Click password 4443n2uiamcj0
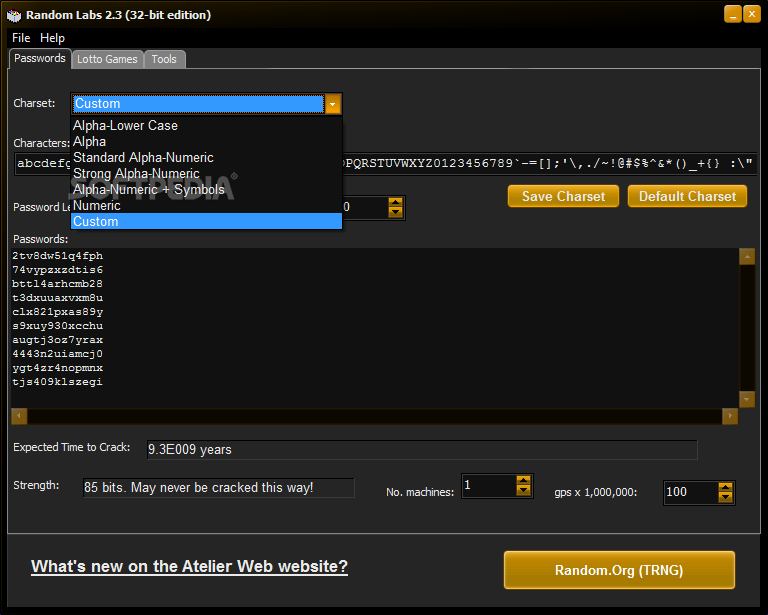 57,354
